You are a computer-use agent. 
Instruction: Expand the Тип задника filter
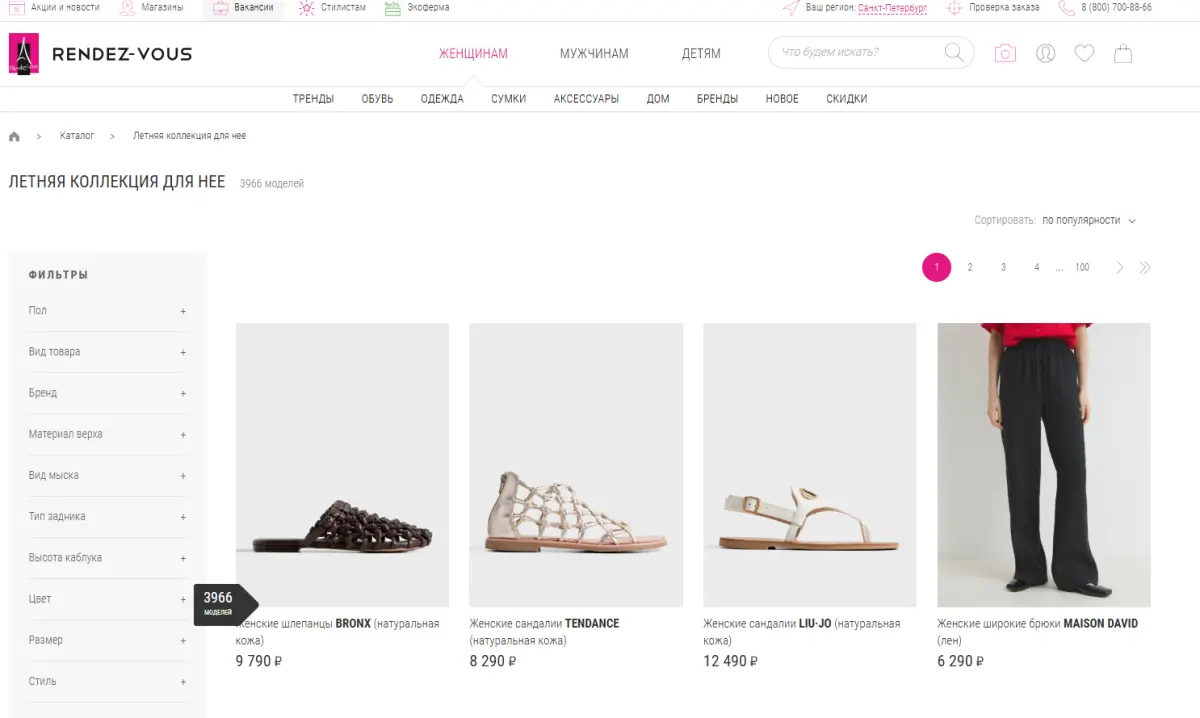107,517
